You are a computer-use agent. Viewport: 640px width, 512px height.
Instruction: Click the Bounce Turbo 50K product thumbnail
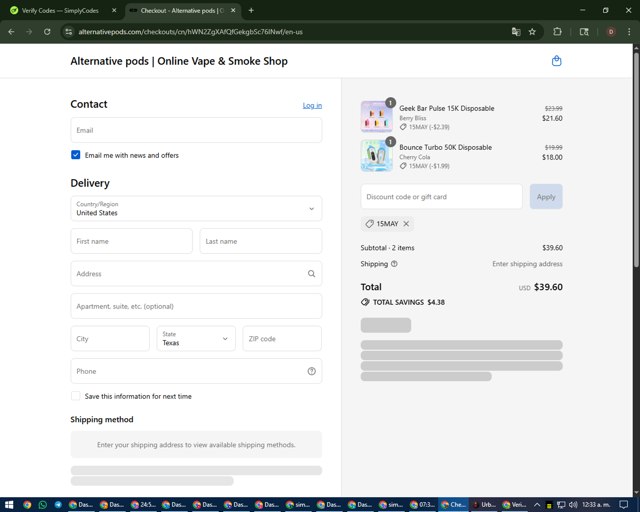[x=376, y=156]
